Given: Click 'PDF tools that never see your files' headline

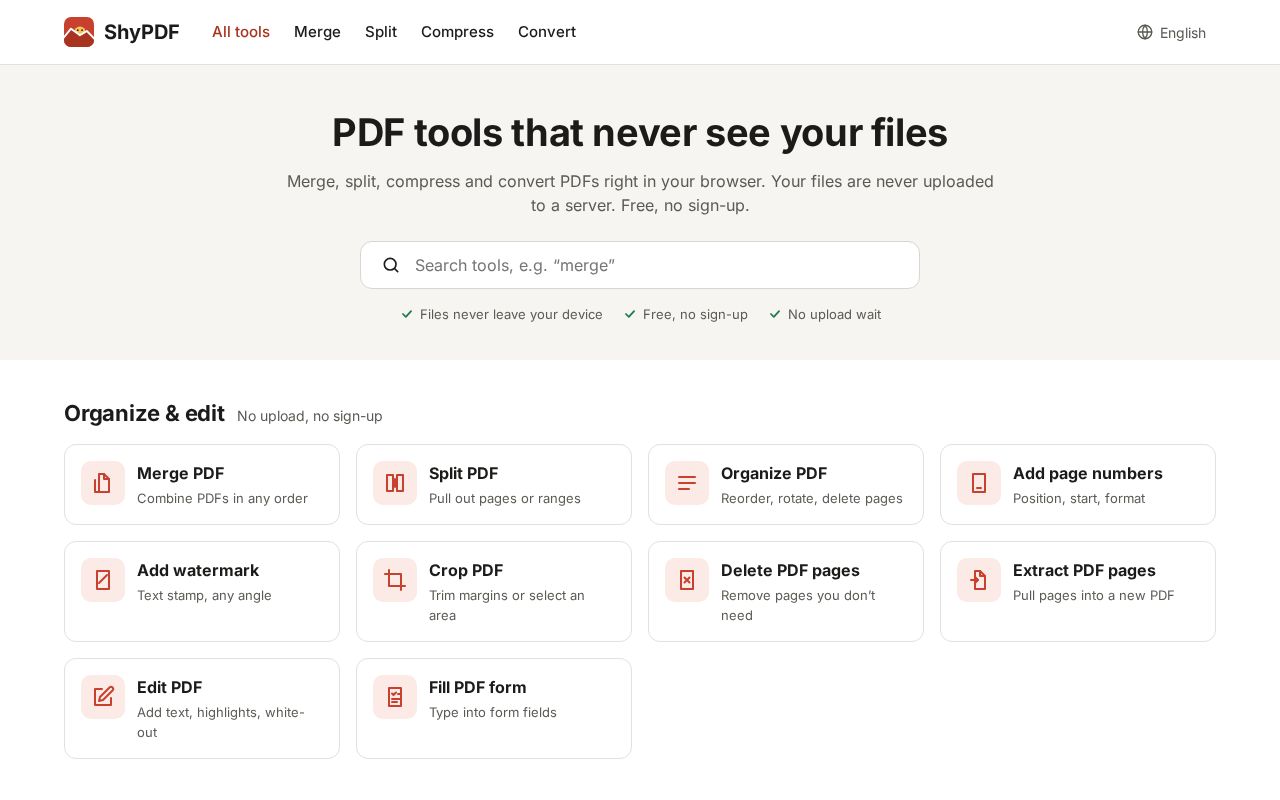Looking at the screenshot, I should coord(640,132).
